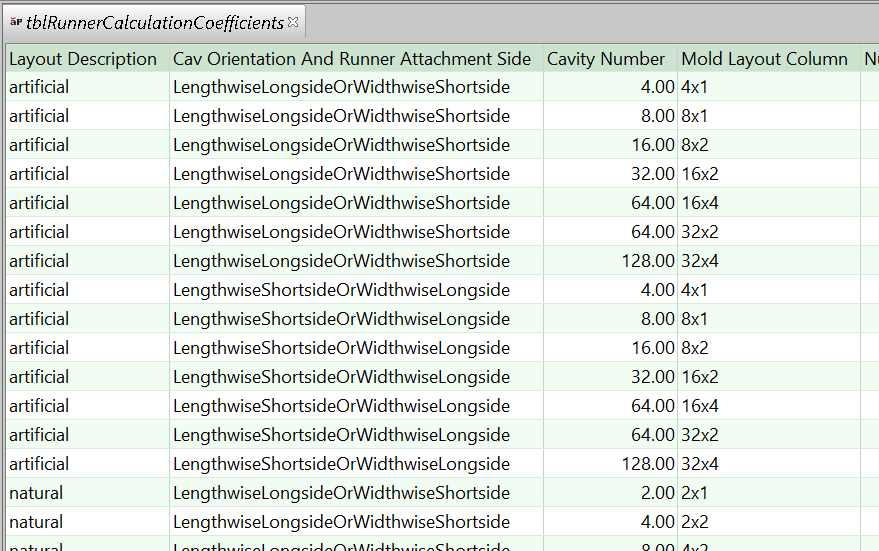Close the tblRunnerCalculationCoefficients tab
This screenshot has height=551, width=879.
click(293, 21)
